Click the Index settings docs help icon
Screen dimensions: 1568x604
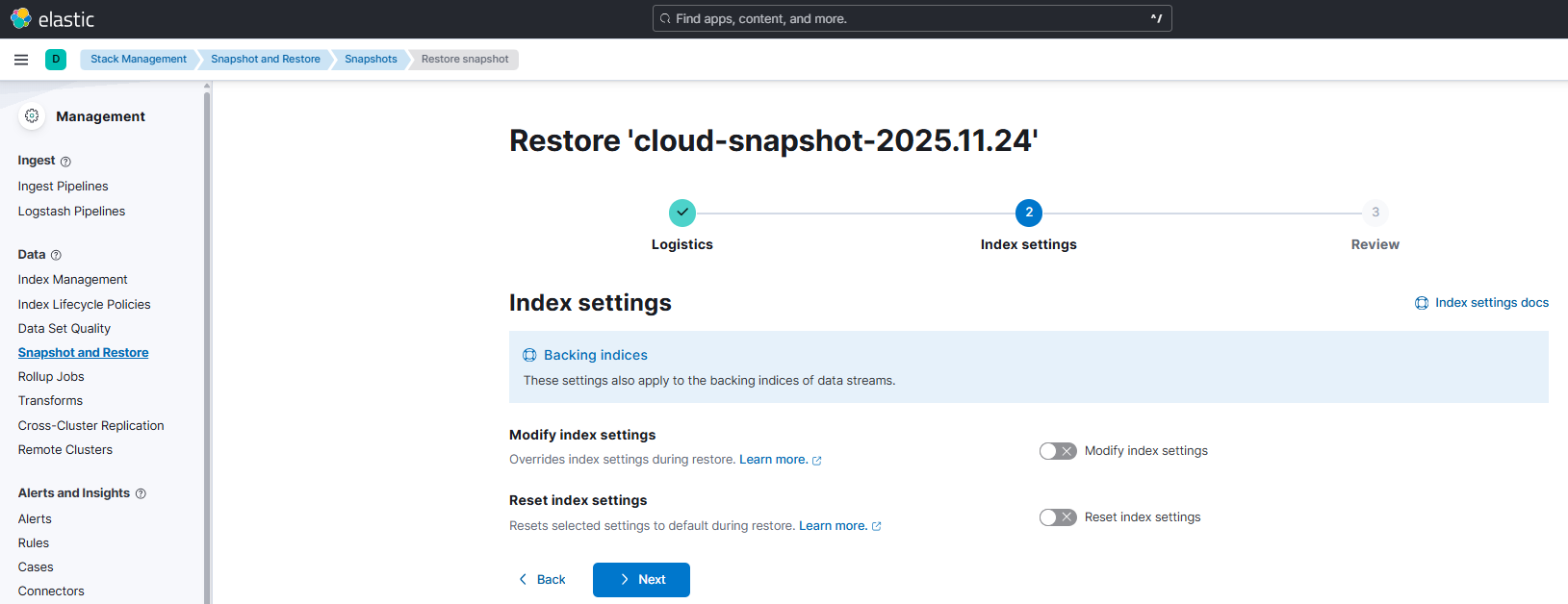[x=1422, y=303]
